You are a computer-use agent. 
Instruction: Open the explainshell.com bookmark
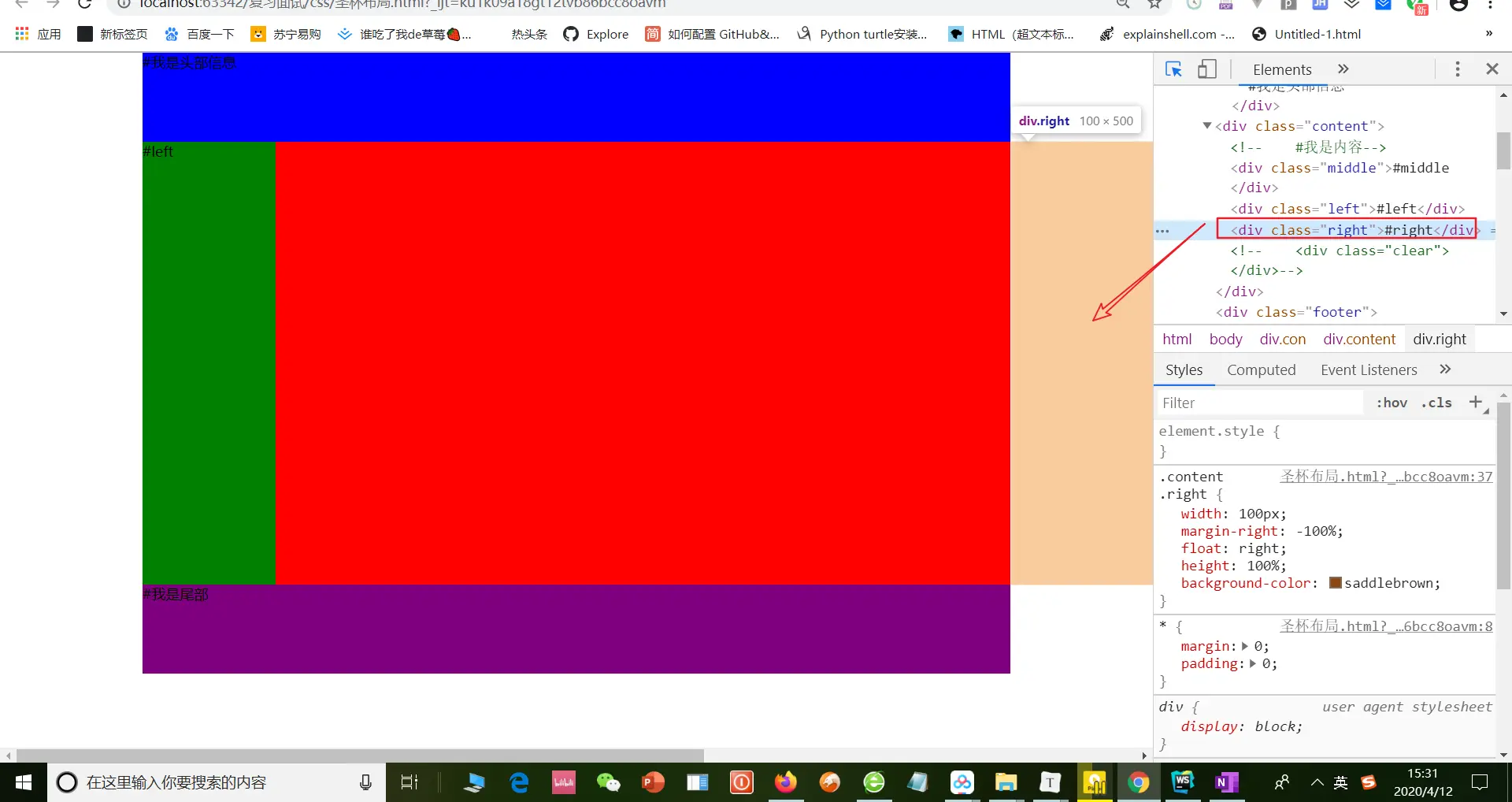point(1167,34)
